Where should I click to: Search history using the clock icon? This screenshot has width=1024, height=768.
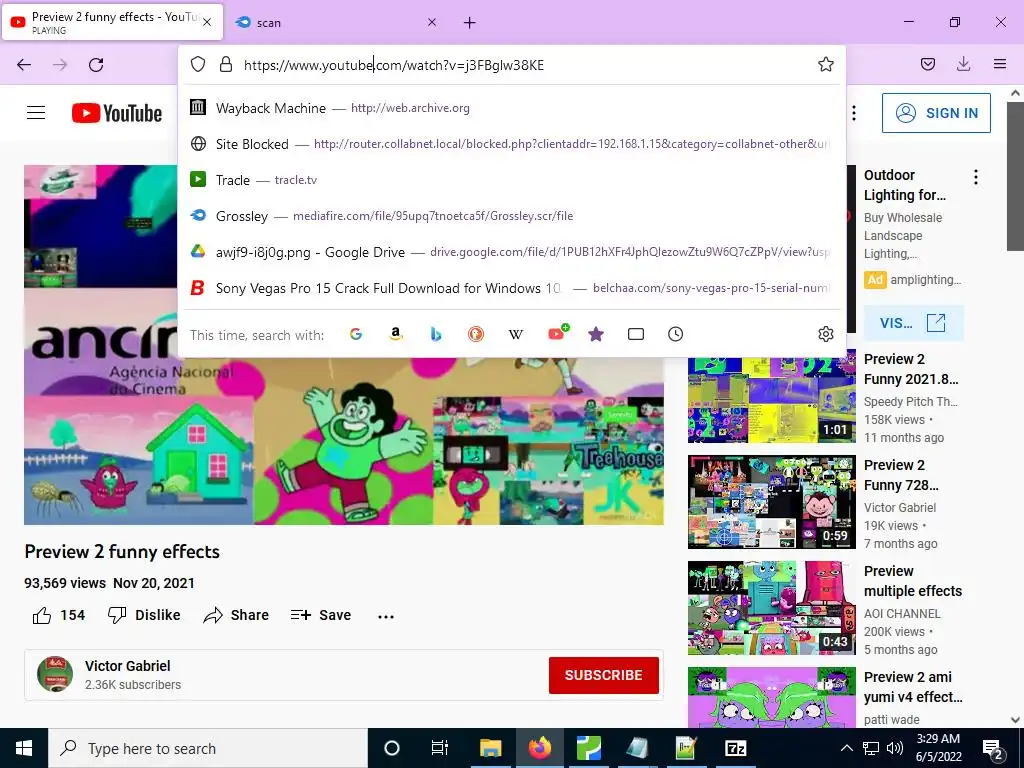[x=675, y=334]
